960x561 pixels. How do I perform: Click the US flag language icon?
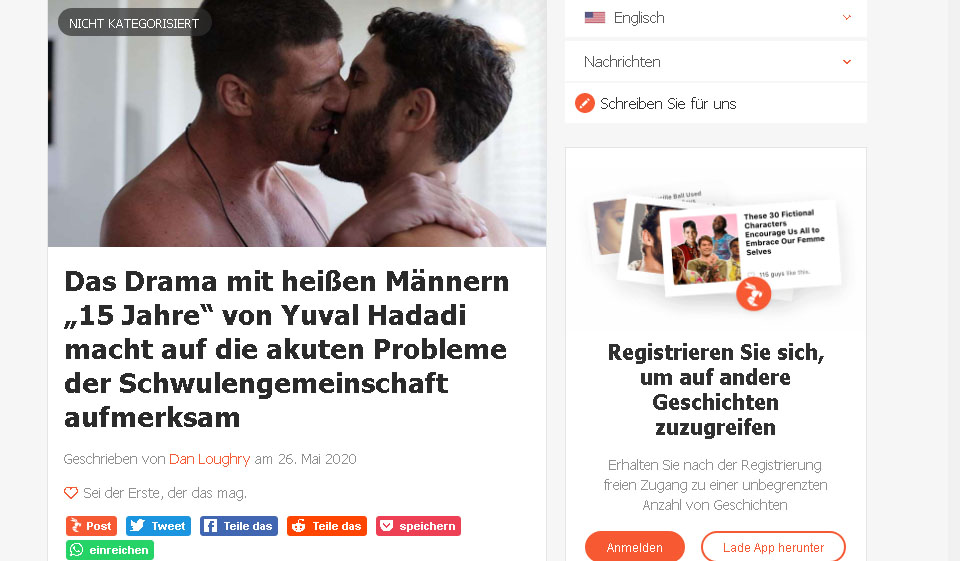click(594, 18)
